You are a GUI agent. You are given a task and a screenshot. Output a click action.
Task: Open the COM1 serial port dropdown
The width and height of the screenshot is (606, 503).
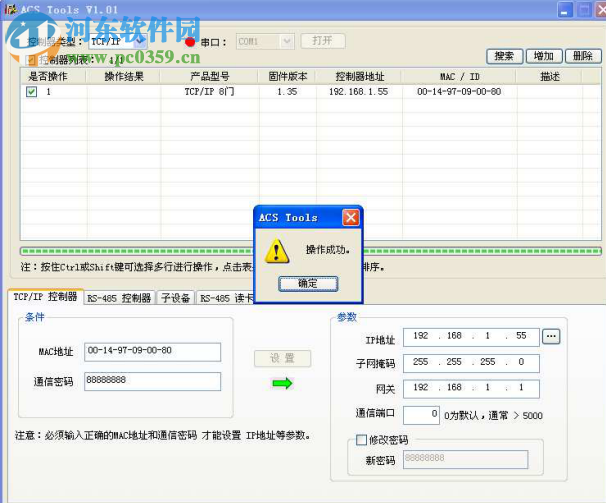[x=287, y=41]
